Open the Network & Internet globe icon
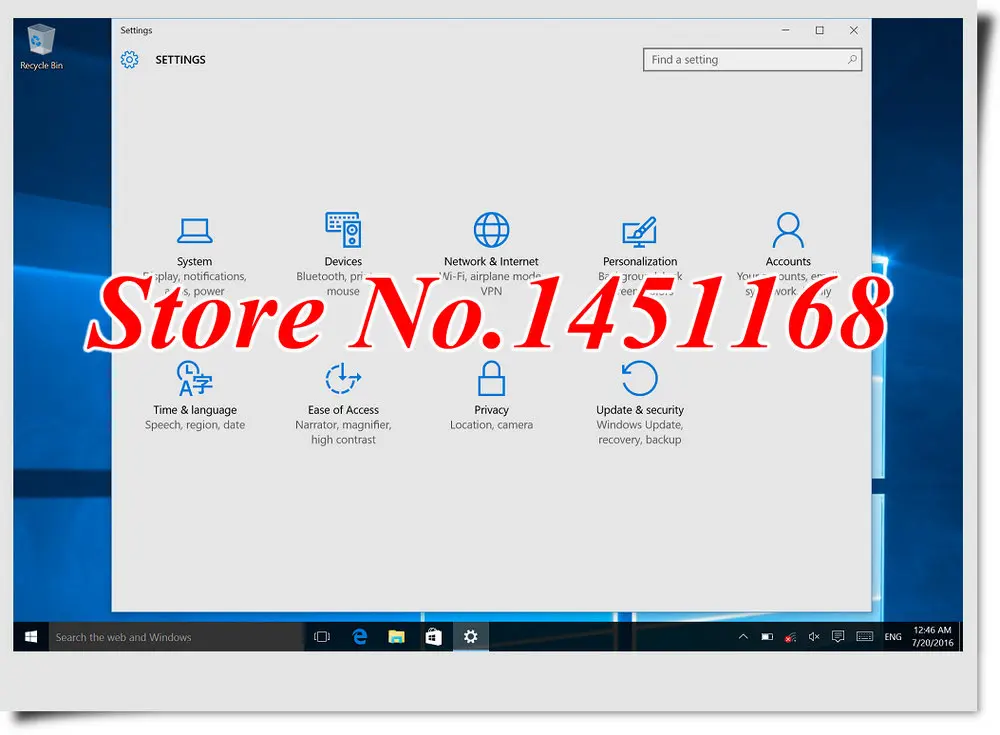1000x735 pixels. pyautogui.click(x=491, y=230)
